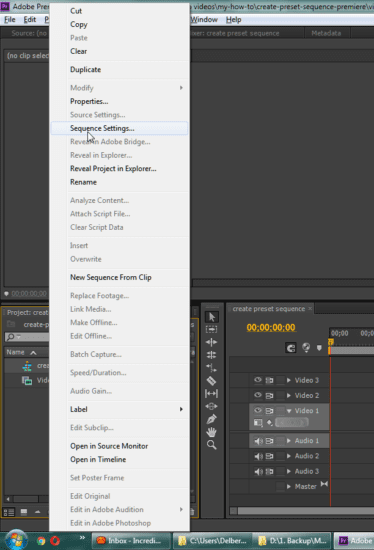Click the Set Encore Chapter Marker icon

pos(306,348)
